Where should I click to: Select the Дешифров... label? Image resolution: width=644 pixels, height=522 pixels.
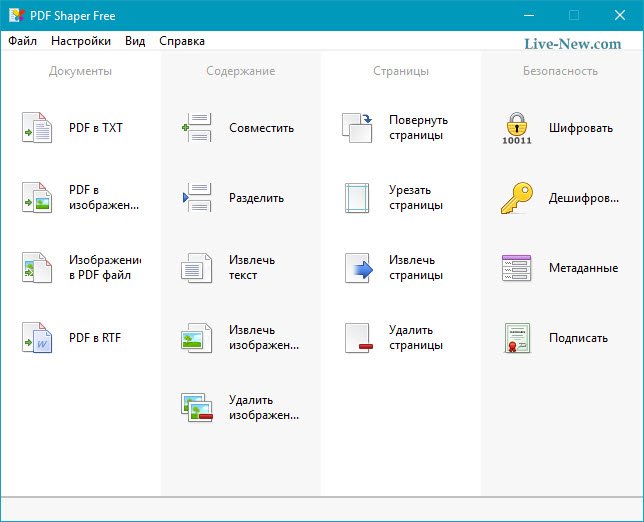[x=584, y=198]
